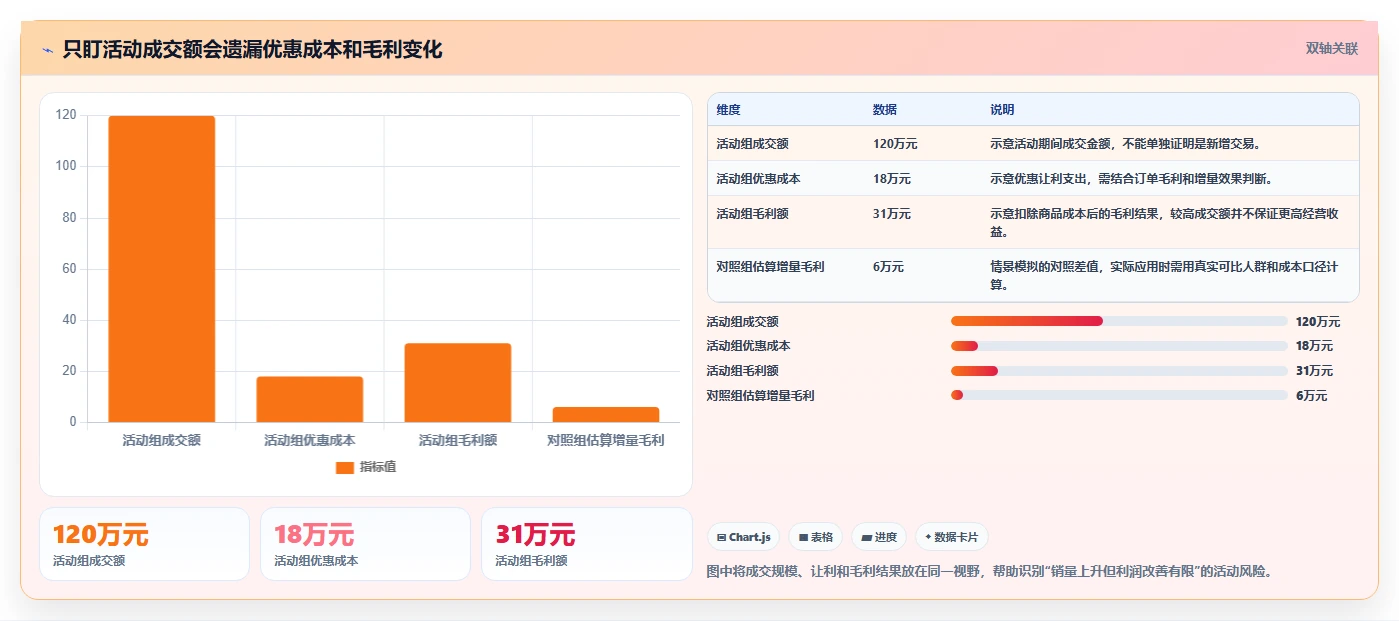Click the footer caption starting 图中将成交规模
Viewport: 1399px width, 621px height.
tap(988, 572)
